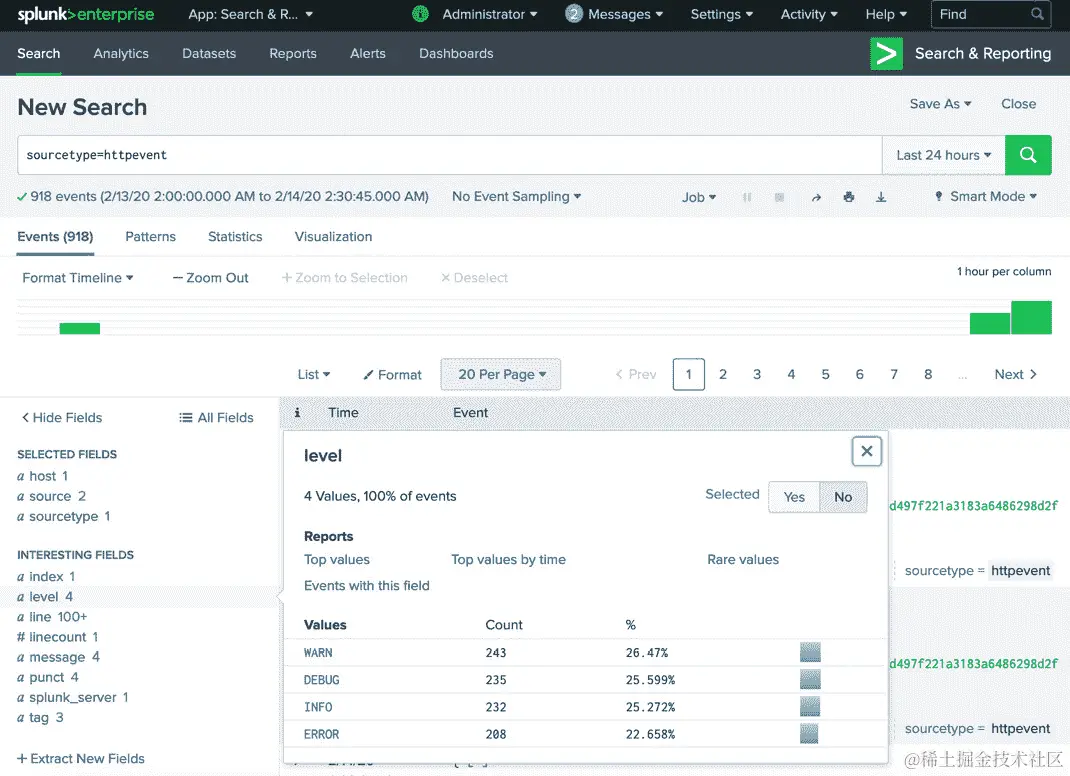Click the Find field magnifier icon
This screenshot has width=1070, height=776.
1037,14
